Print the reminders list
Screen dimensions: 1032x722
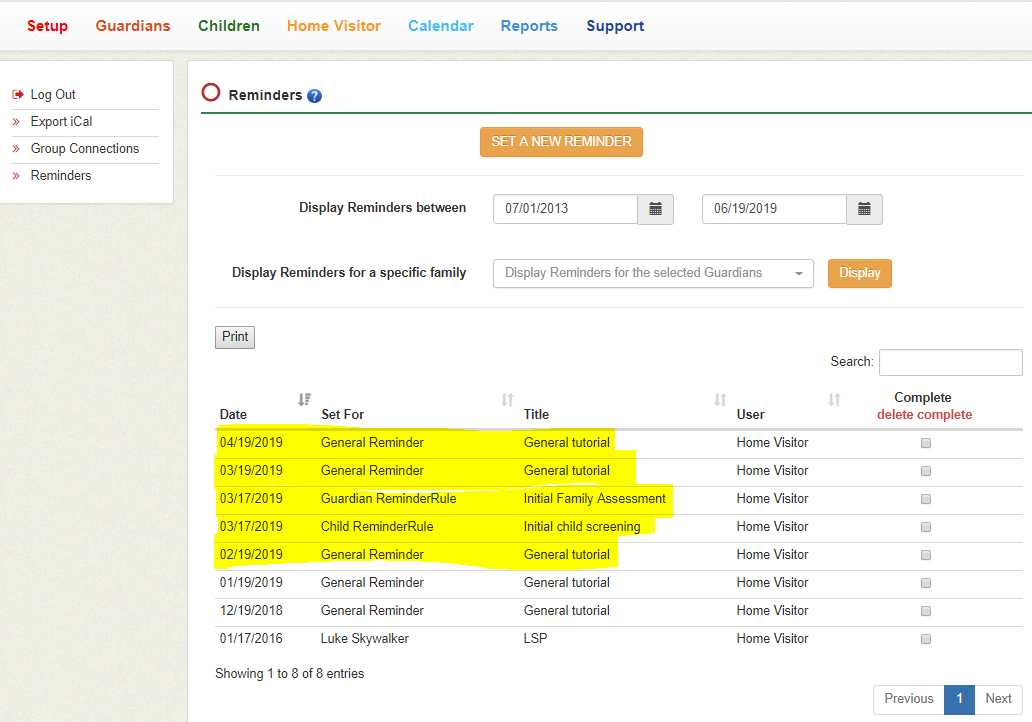tap(235, 337)
